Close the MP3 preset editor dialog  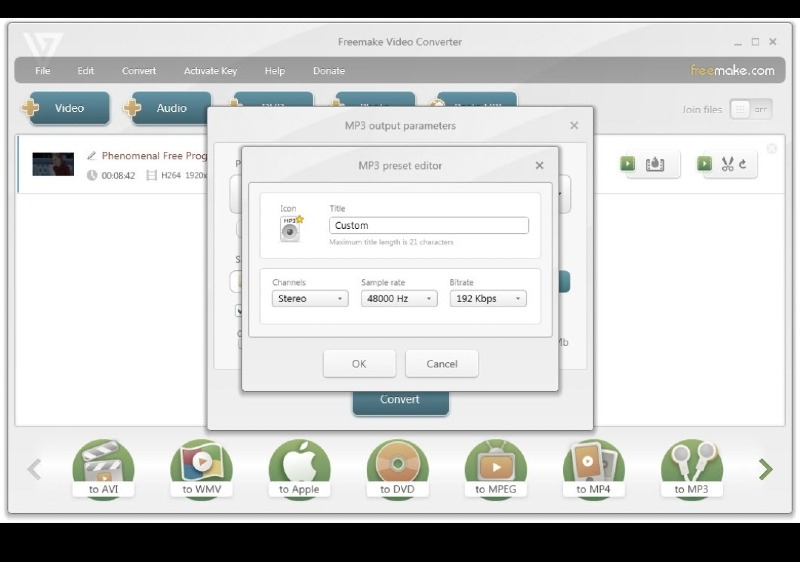(x=539, y=165)
